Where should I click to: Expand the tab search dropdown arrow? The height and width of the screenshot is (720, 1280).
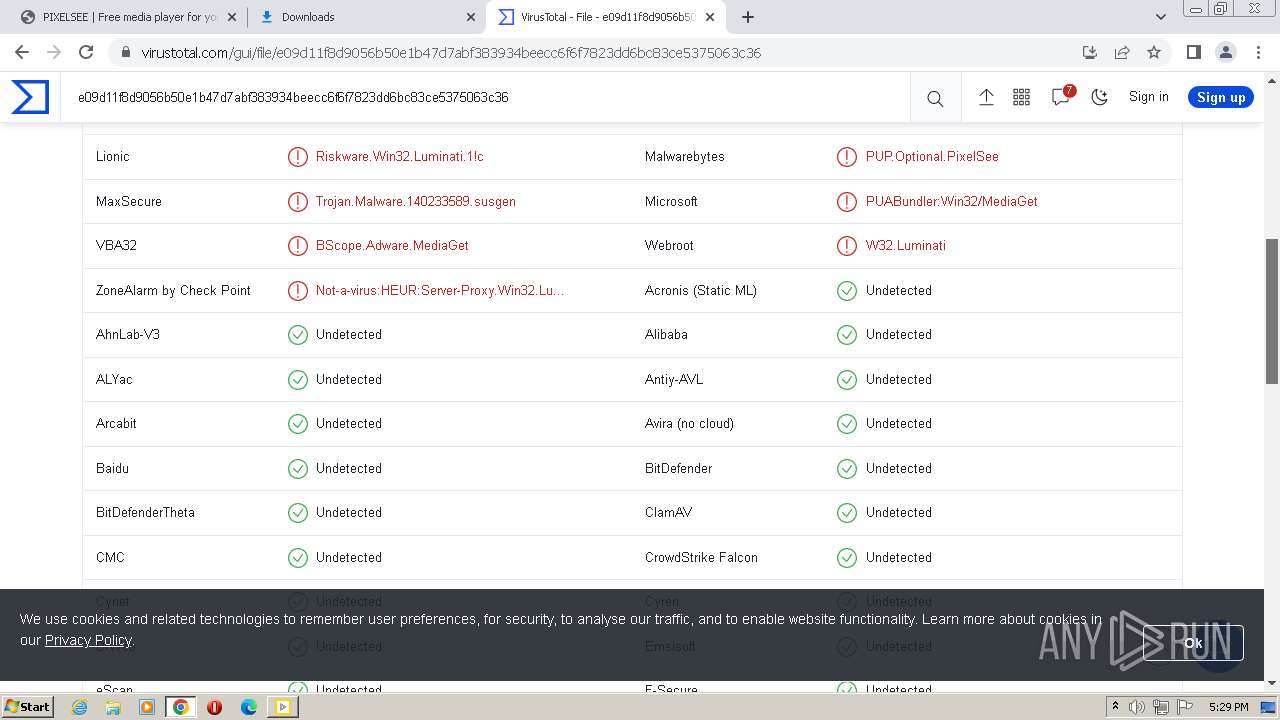pos(1160,17)
